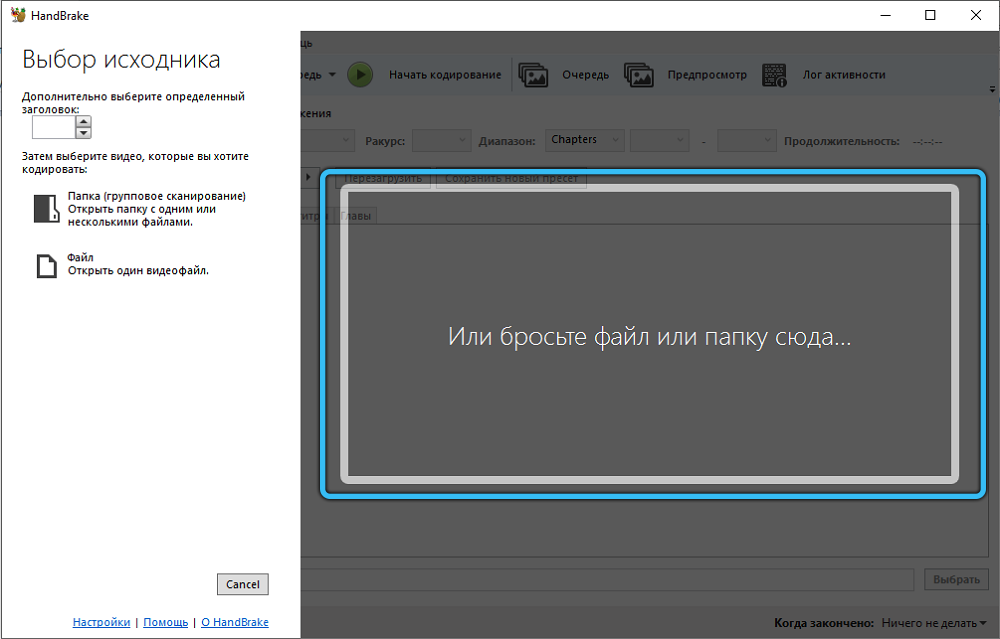Open the Настройки link

click(101, 622)
